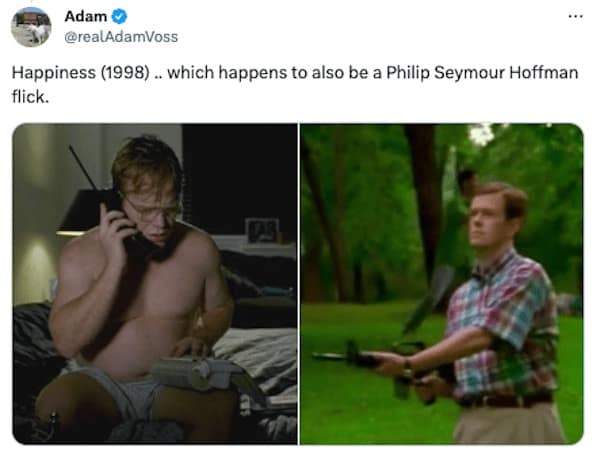This screenshot has width=600, height=460.
Task: Select the words Philip Seymour Hoffman
Action: coord(482,73)
